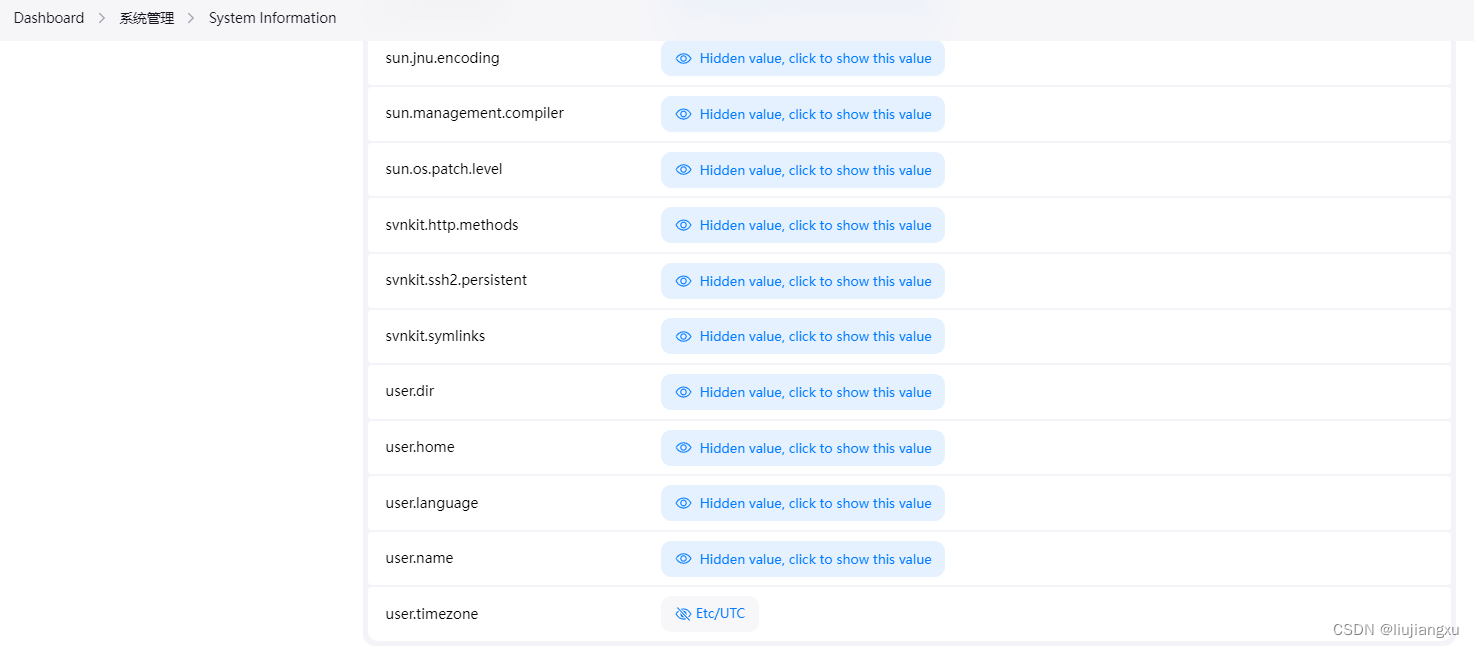The width and height of the screenshot is (1474, 648).
Task: Click eye icon in sun.management.compiler row
Action: pyautogui.click(x=684, y=114)
